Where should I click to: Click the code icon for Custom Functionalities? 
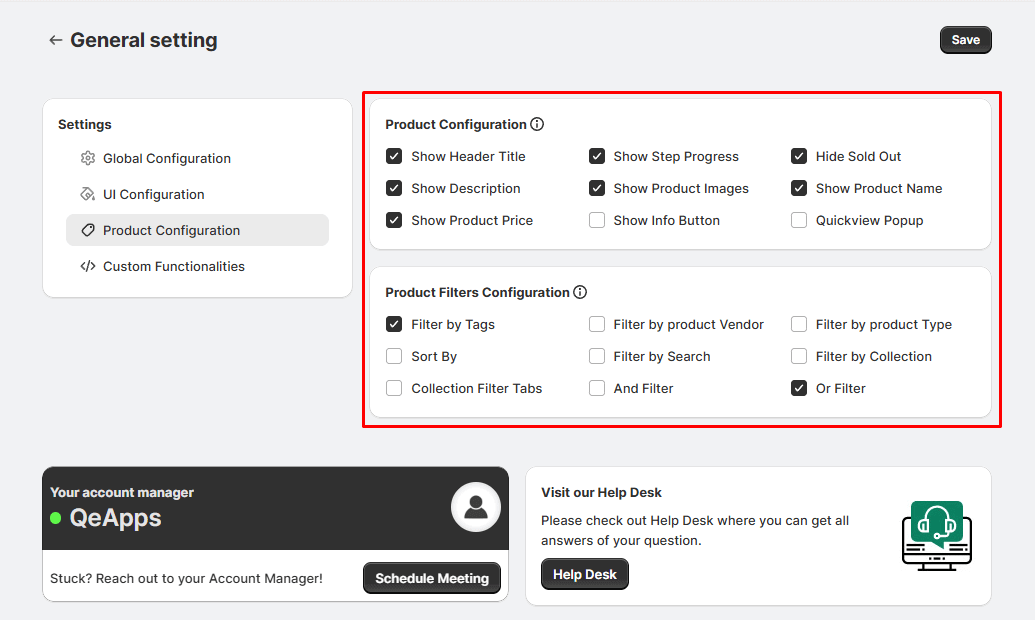pyautogui.click(x=88, y=267)
